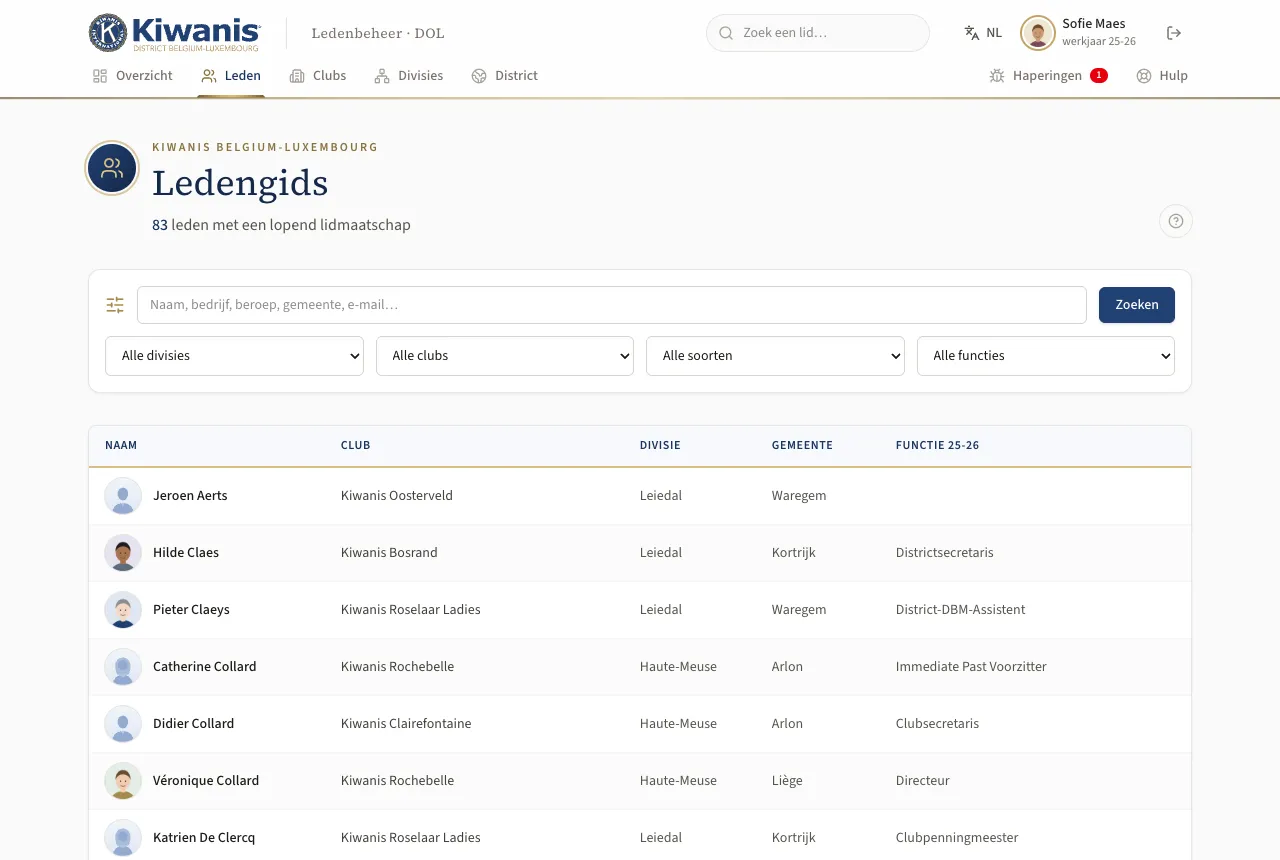Click the Kiwanis Clairefontaine club cell

click(x=406, y=724)
